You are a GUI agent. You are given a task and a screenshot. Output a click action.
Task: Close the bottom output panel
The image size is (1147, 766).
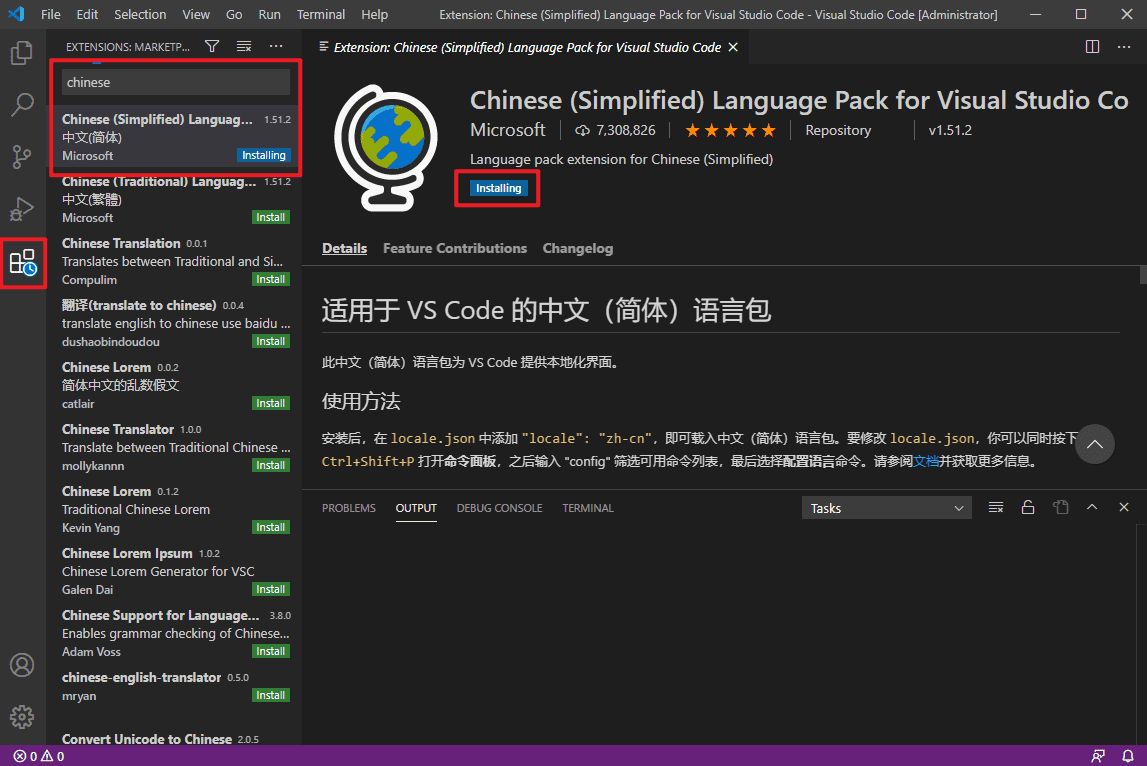pos(1124,507)
